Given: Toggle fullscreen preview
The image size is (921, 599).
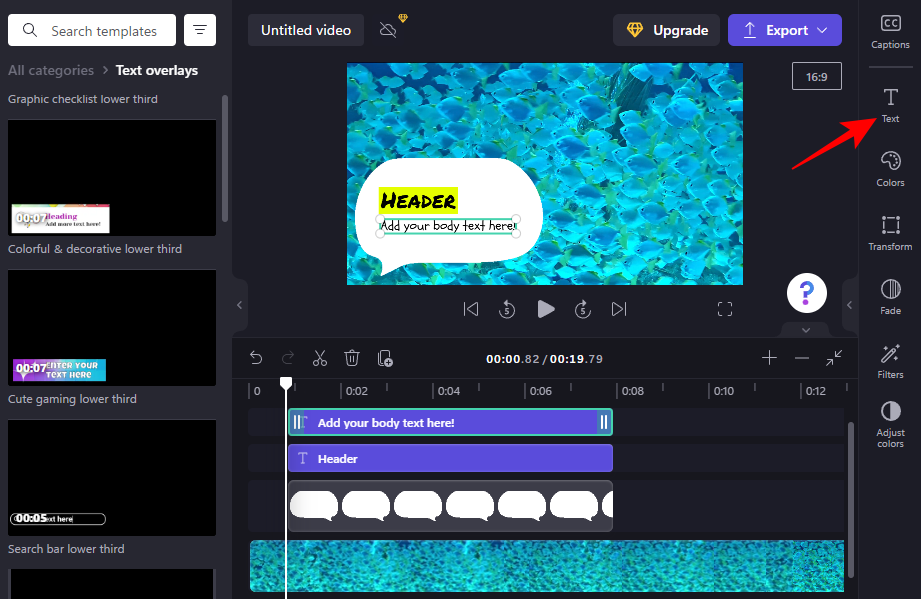Looking at the screenshot, I should (x=725, y=309).
